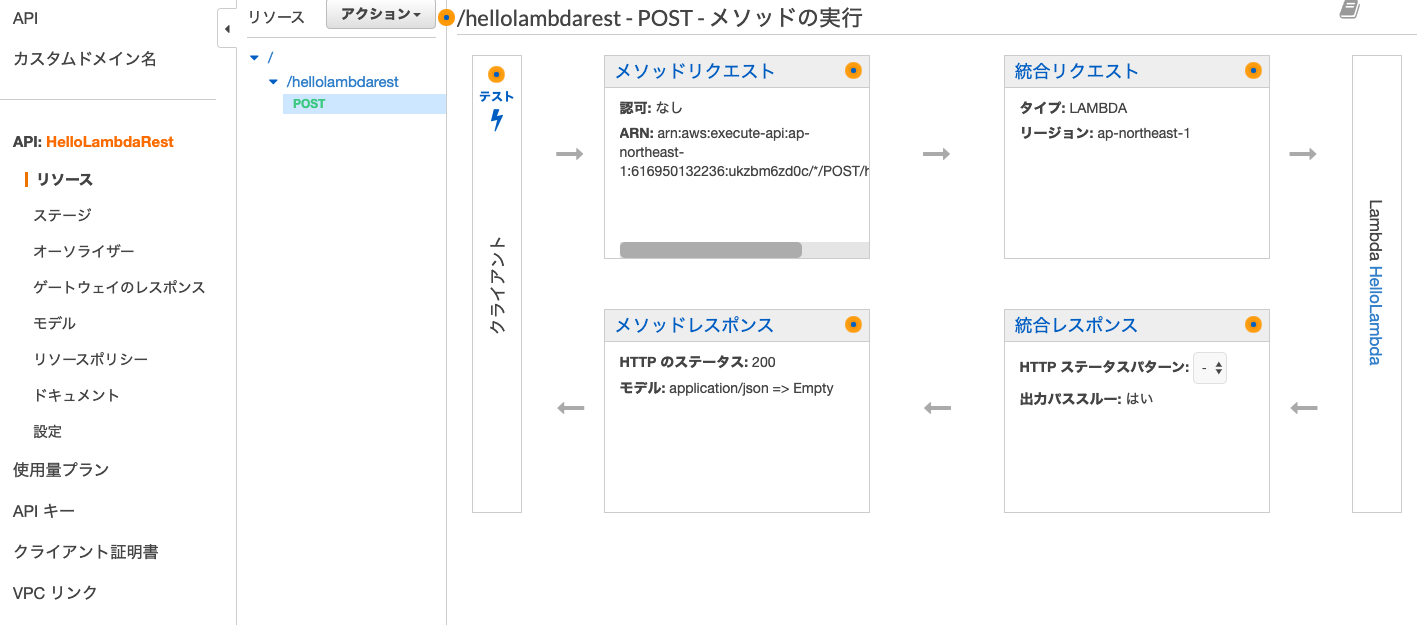Viewport: 1418px width, 625px height.
Task: Open the アクション dropdown
Action: coord(380,15)
